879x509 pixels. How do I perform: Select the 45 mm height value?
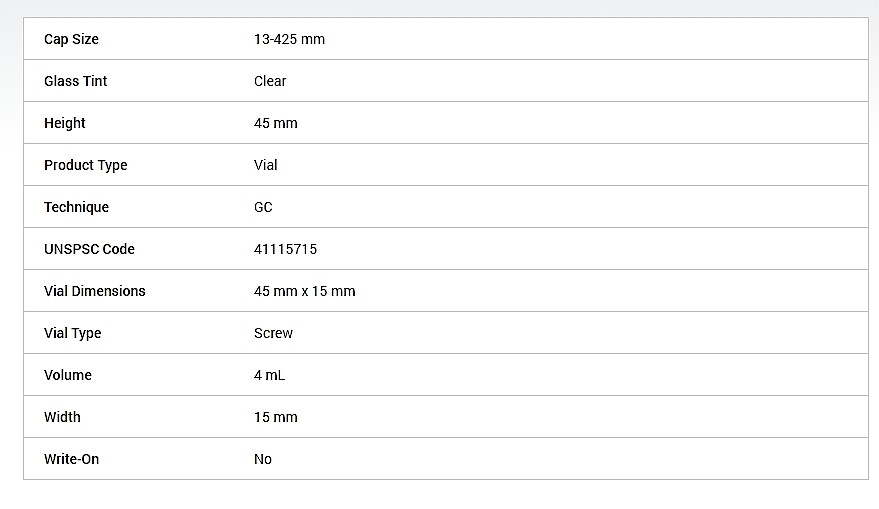coord(276,123)
